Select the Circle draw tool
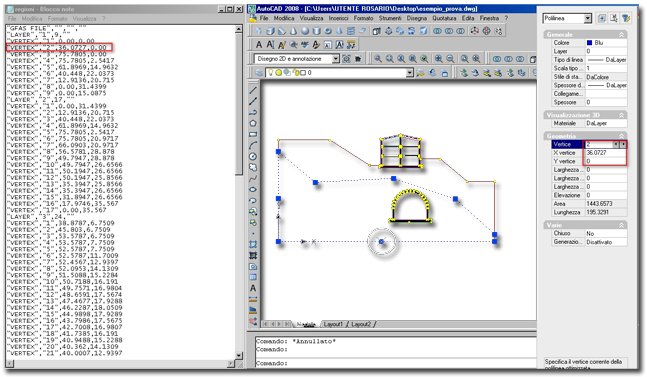The height and width of the screenshot is (377, 647). point(253,156)
